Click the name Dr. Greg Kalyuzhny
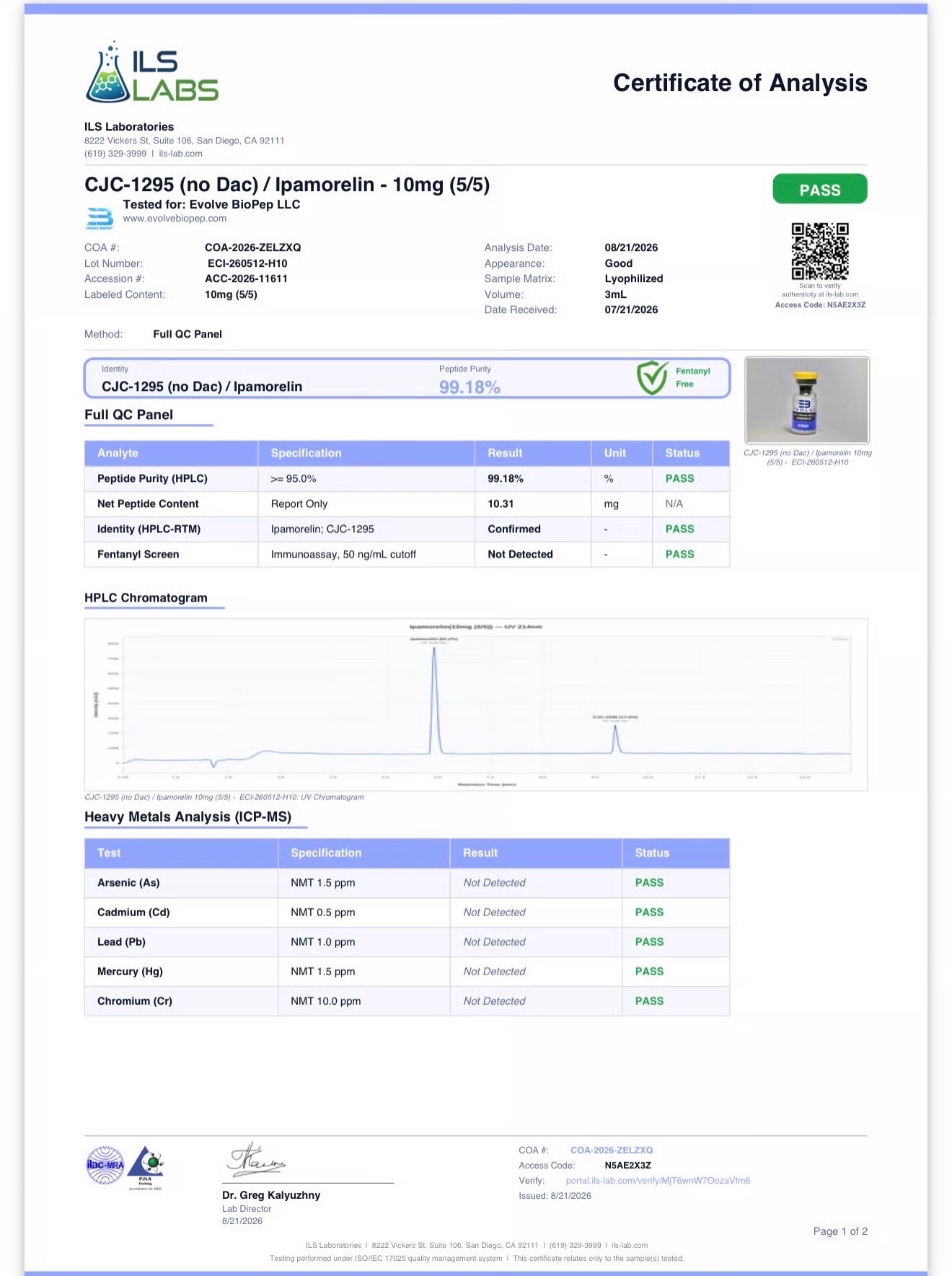The width and height of the screenshot is (952, 1276). (x=271, y=1195)
